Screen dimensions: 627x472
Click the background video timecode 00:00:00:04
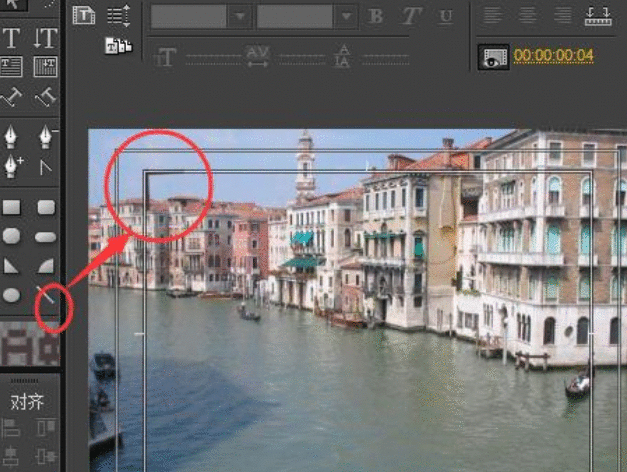coord(554,56)
